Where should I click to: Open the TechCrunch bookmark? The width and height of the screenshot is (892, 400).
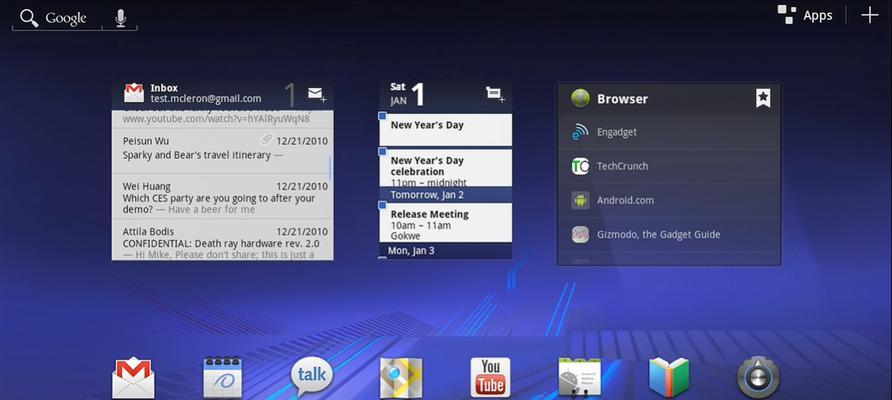pyautogui.click(x=669, y=166)
